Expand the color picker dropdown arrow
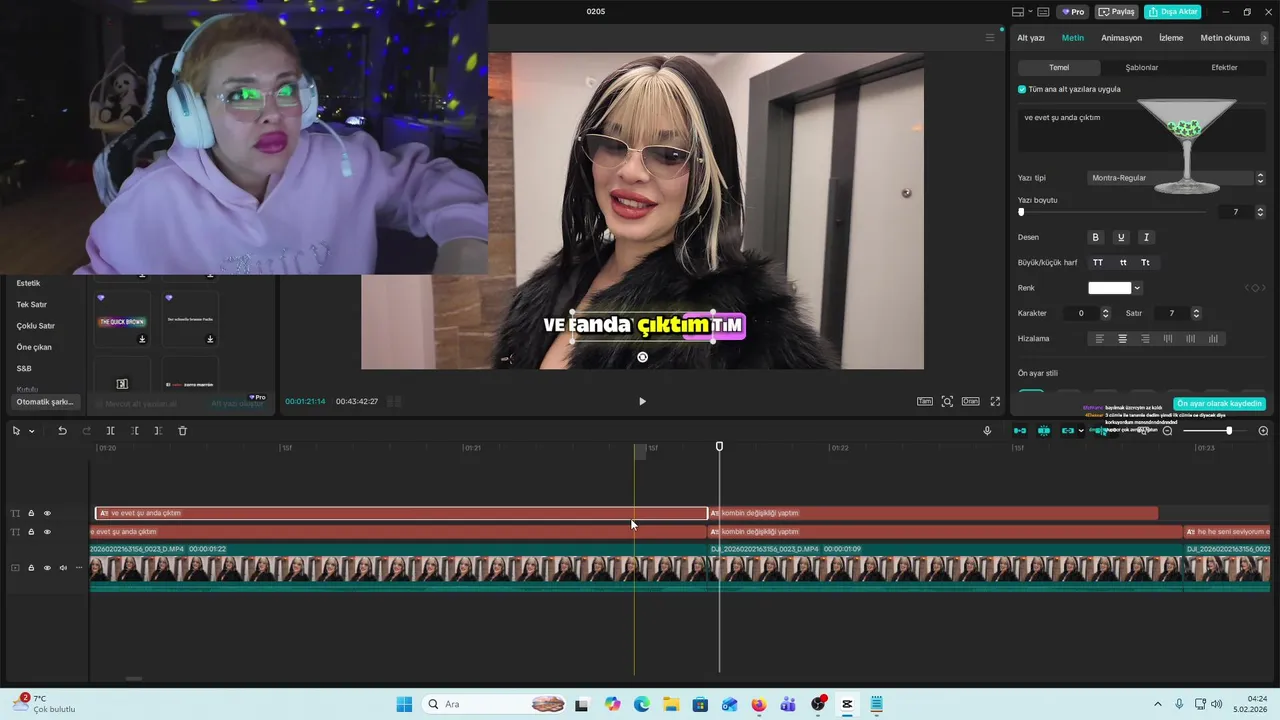Image resolution: width=1280 pixels, height=720 pixels. tap(1137, 288)
